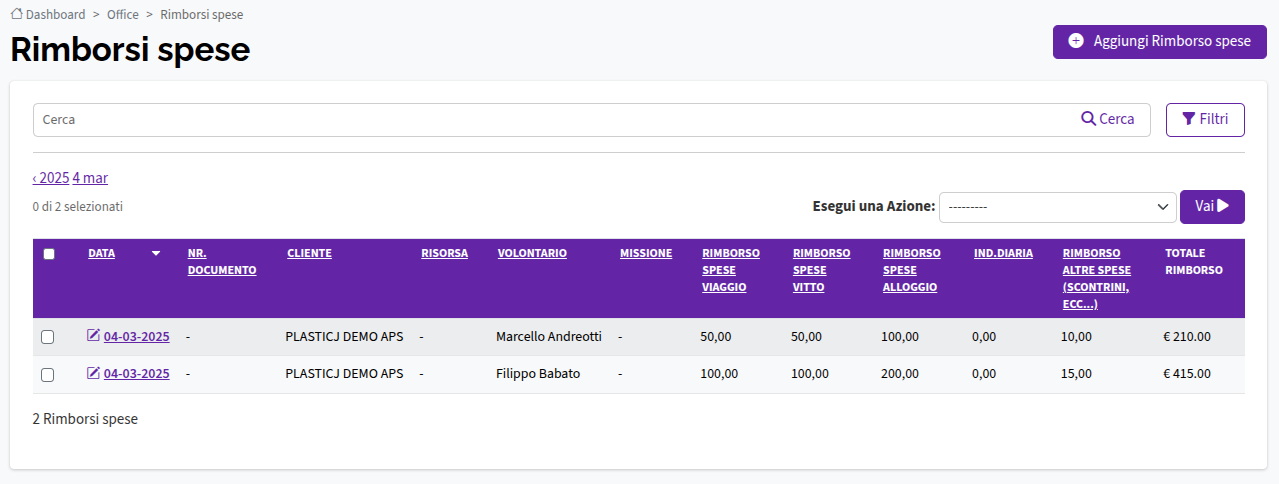The height and width of the screenshot is (484, 1279).
Task: Sort by RIMBORSO ALTRE SPESE column
Action: (x=1097, y=279)
